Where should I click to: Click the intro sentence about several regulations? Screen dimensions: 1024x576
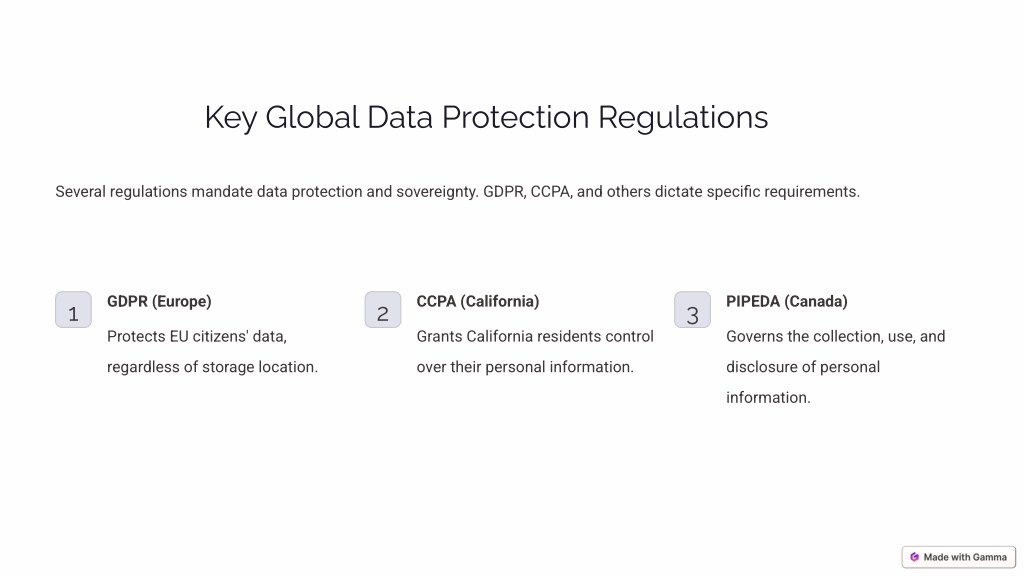pos(458,192)
